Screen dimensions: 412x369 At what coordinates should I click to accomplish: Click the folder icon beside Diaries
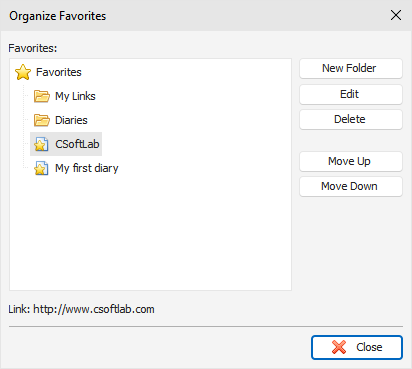point(42,120)
